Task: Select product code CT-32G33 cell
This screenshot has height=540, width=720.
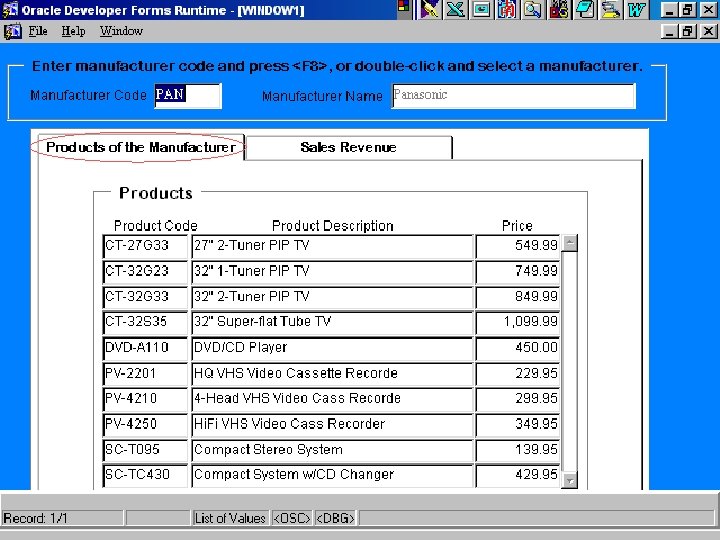Action: point(146,297)
